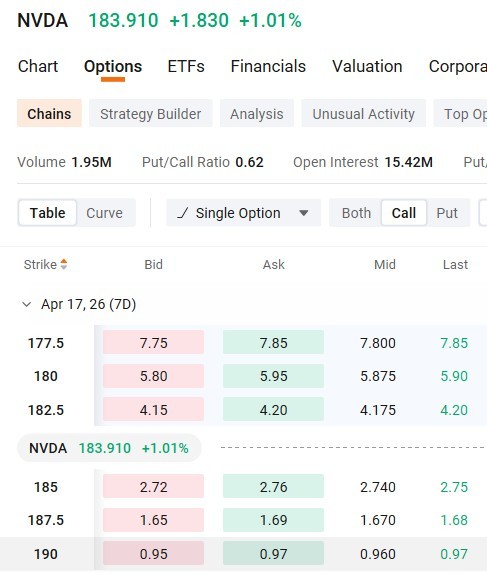The width and height of the screenshot is (487, 575).
Task: Click the 2.76 ask cell for 185 strike
Action: click(273, 486)
